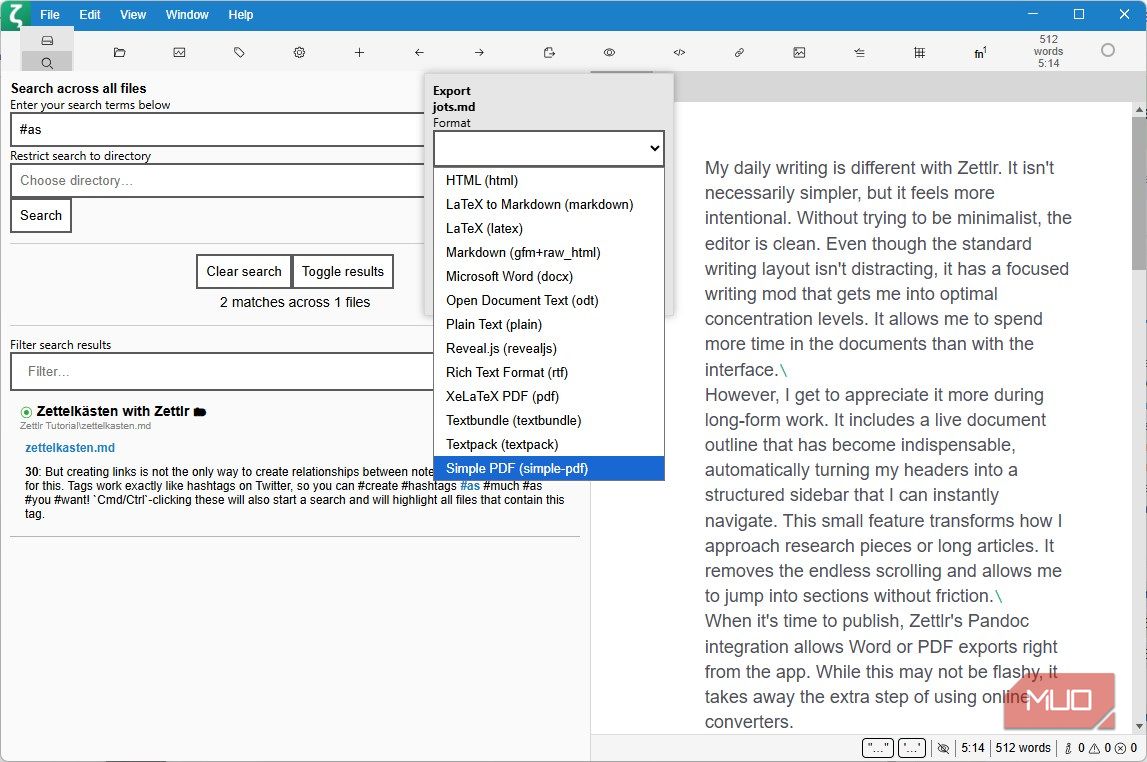Toggle the pomodoro timer circle
This screenshot has height=762, width=1147.
pyautogui.click(x=1107, y=50)
